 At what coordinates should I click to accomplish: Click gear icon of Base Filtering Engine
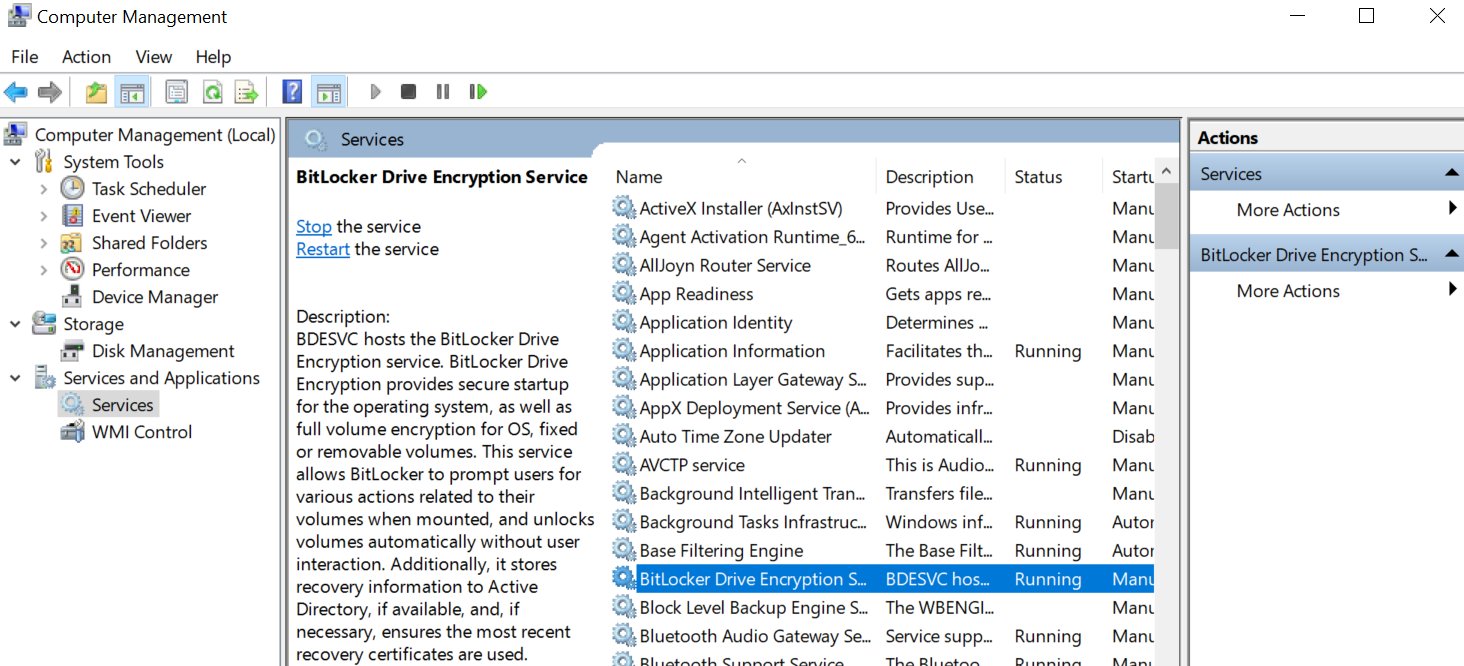point(624,550)
